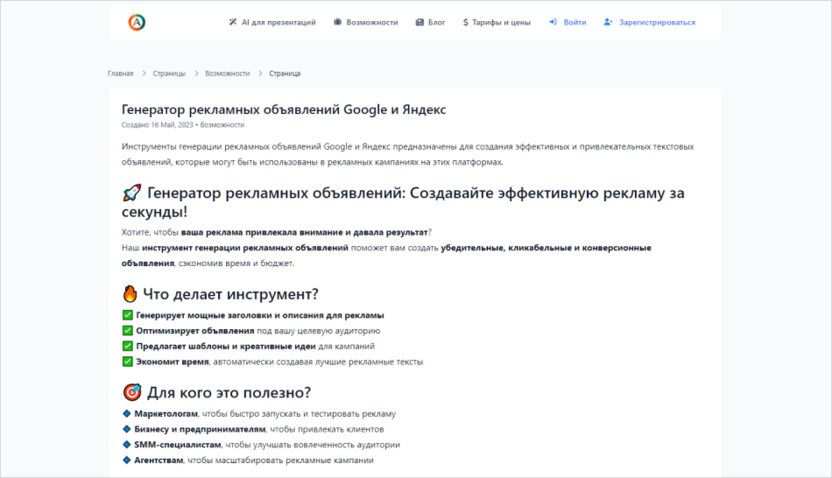Click the chevron after Страницы in the breadcrumbs
This screenshot has height=478, width=832.
tap(196, 74)
